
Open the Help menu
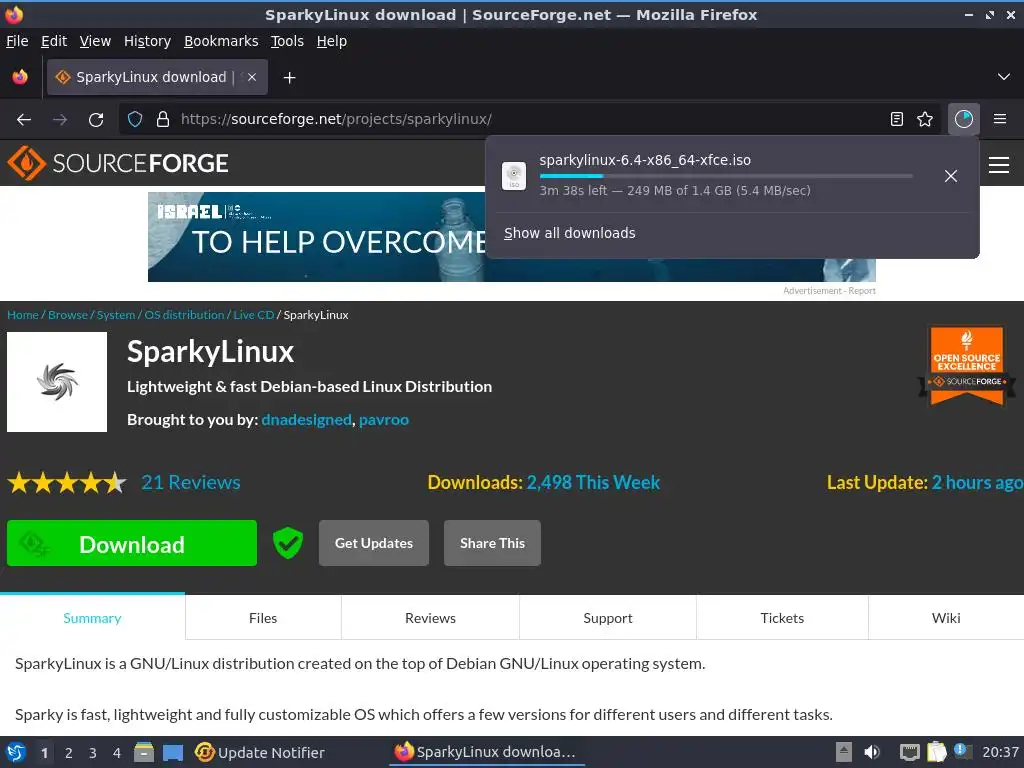tap(332, 41)
